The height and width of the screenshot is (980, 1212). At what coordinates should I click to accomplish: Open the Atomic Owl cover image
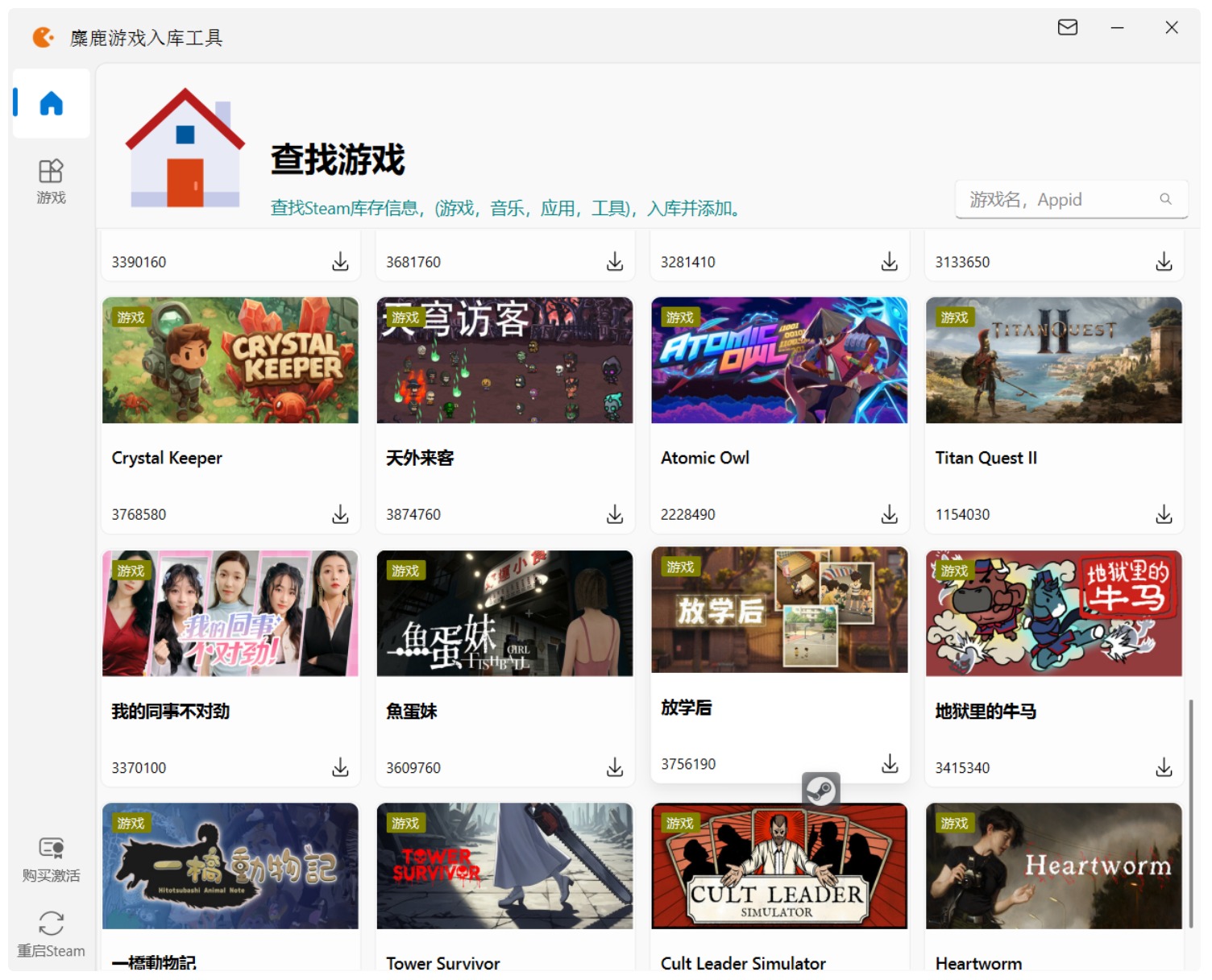click(779, 360)
